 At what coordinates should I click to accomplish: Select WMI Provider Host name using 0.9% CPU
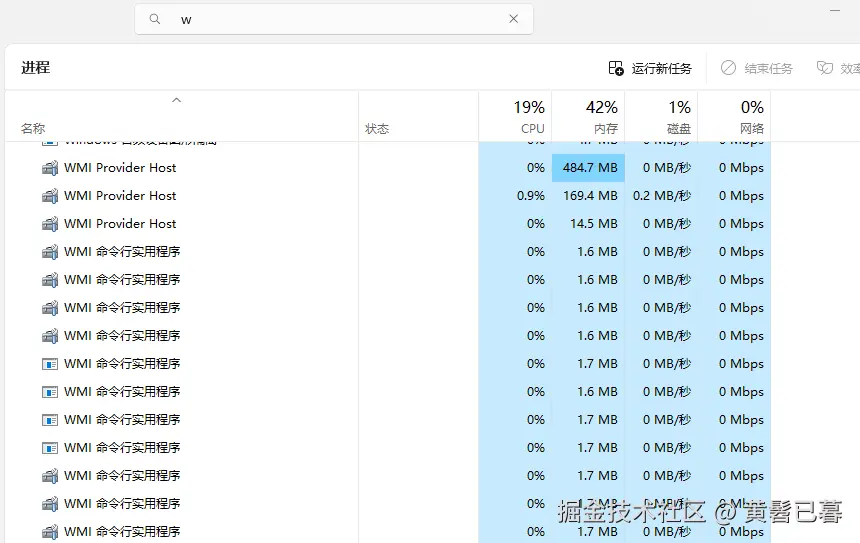pyautogui.click(x=120, y=196)
